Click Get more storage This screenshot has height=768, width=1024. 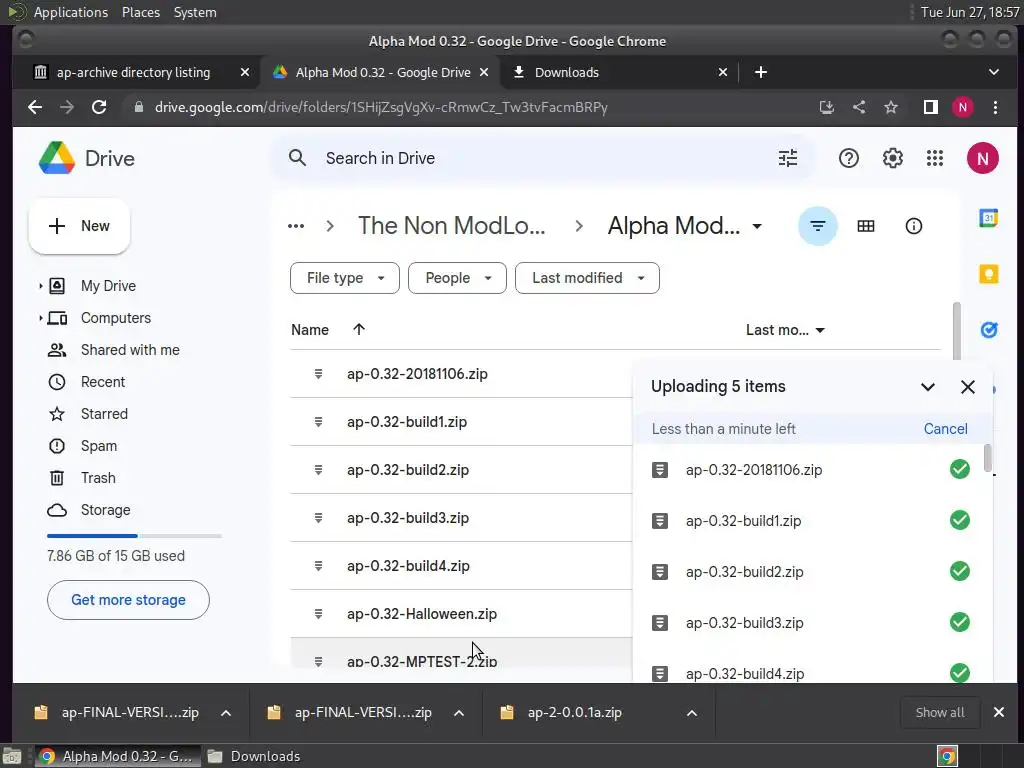128,600
